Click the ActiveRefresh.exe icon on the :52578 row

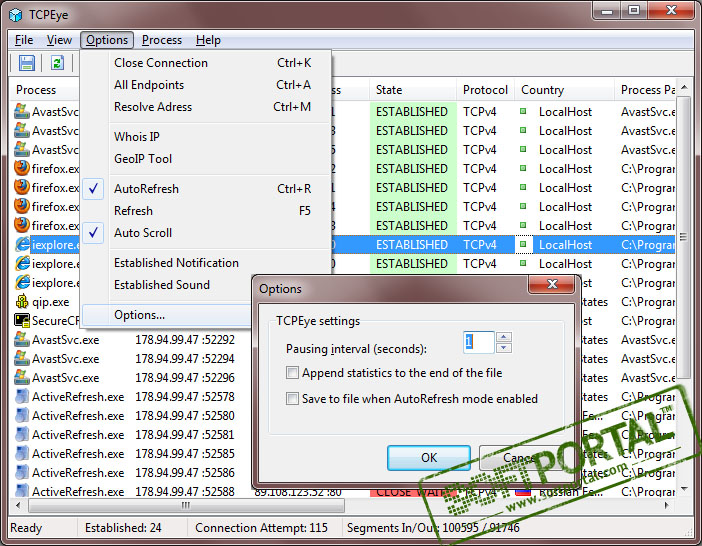[x=21, y=397]
